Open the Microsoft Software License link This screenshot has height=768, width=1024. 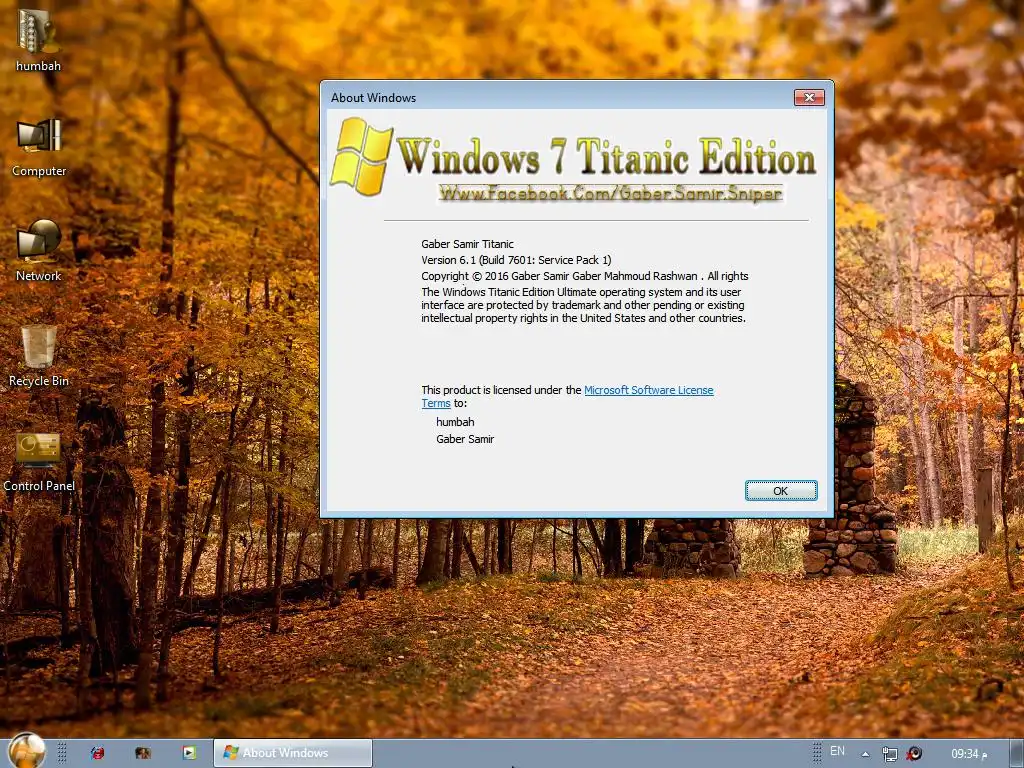(x=648, y=390)
